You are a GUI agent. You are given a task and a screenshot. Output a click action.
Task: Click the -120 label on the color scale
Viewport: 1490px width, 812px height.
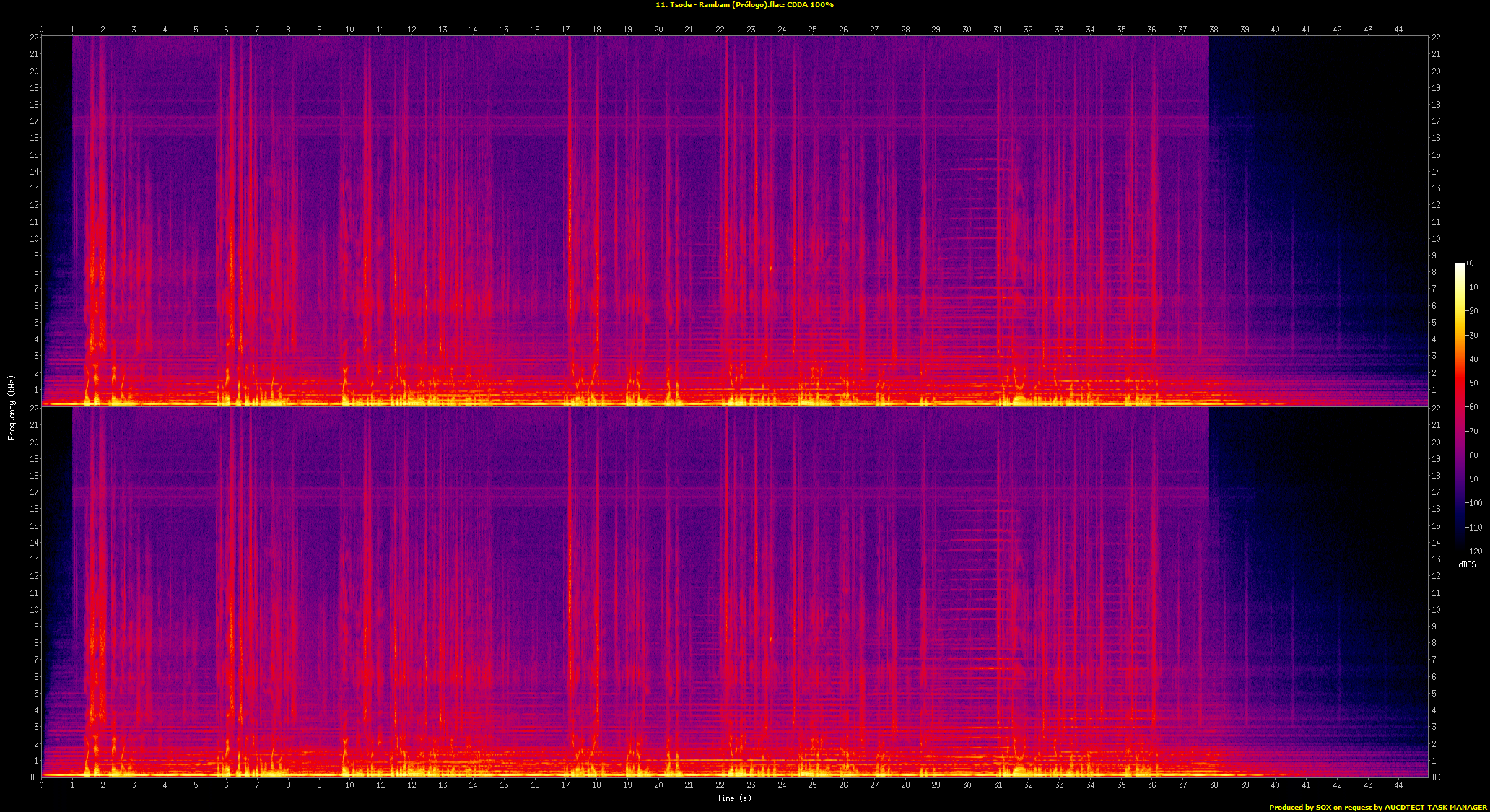tap(1473, 551)
